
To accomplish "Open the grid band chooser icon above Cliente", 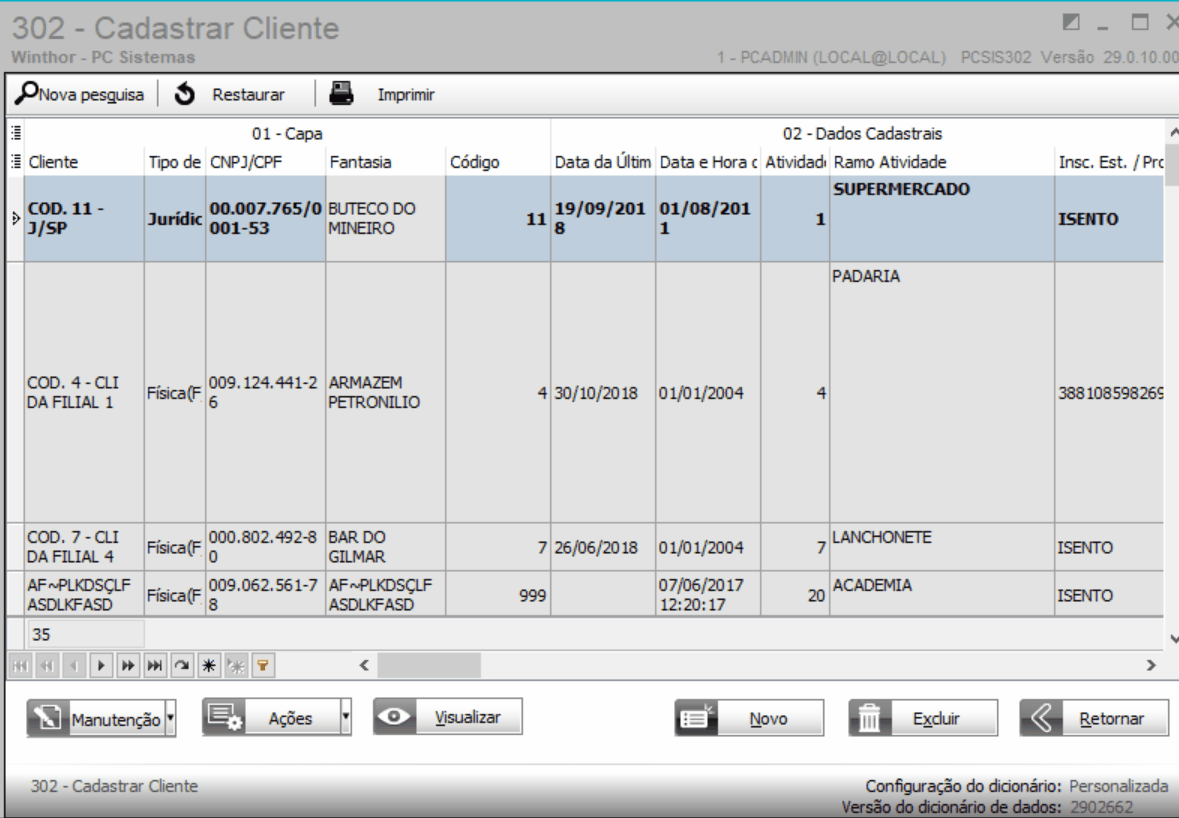I will [16, 133].
